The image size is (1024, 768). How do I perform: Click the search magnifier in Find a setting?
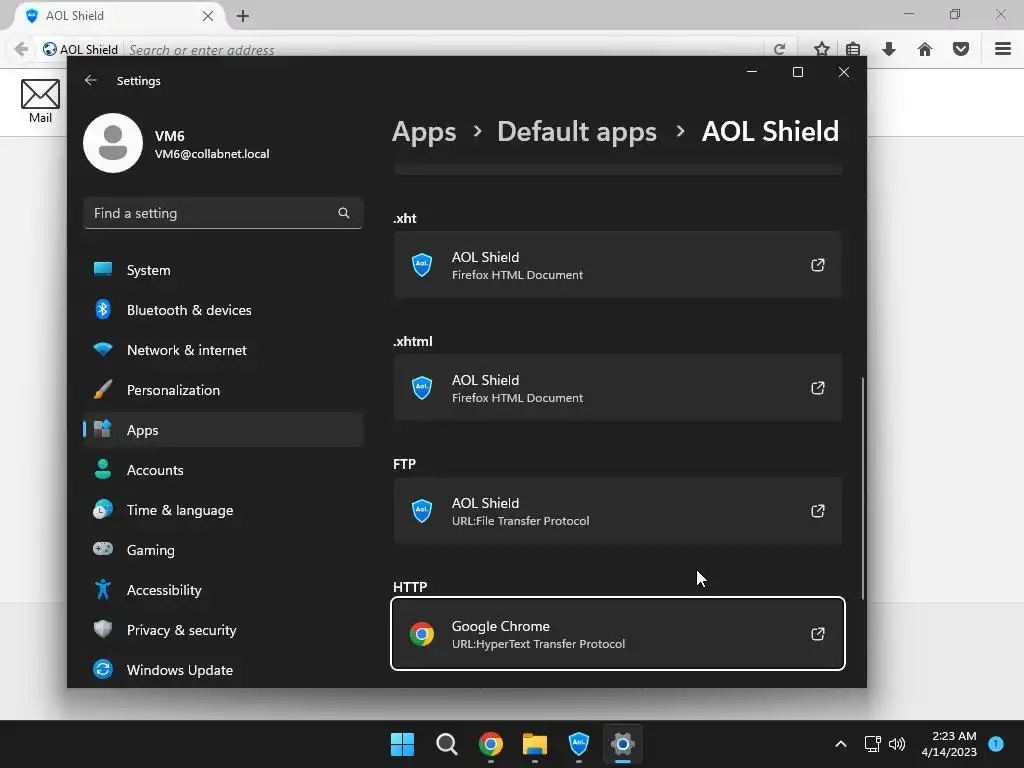pos(344,213)
